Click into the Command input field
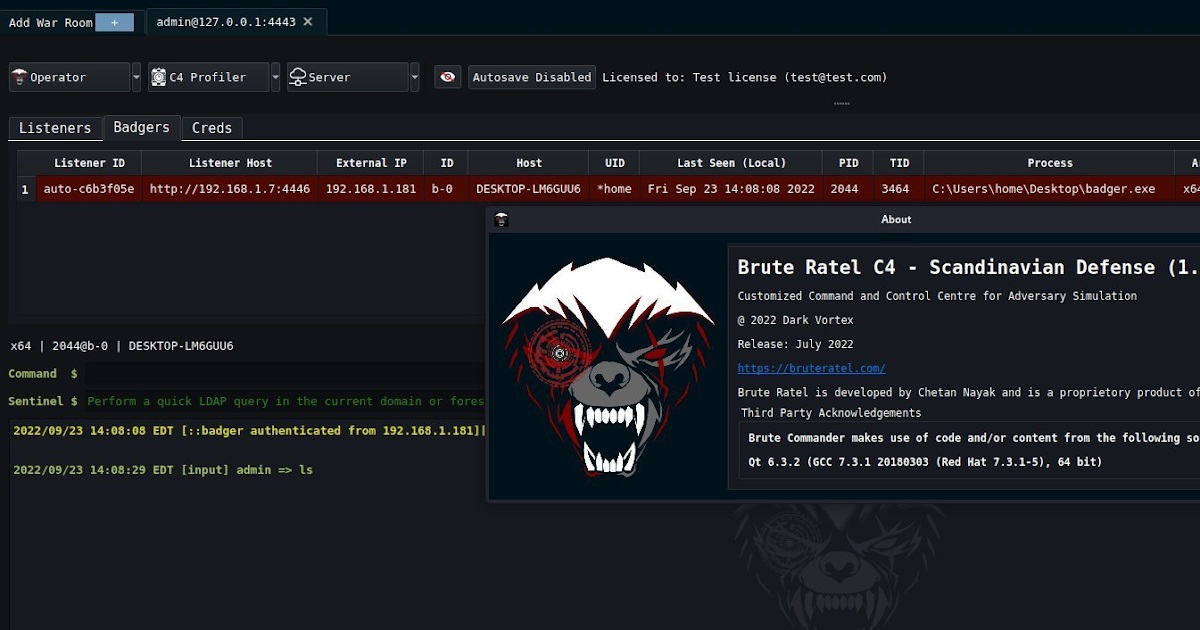Viewport: 1200px width, 630px height. pyautogui.click(x=285, y=374)
